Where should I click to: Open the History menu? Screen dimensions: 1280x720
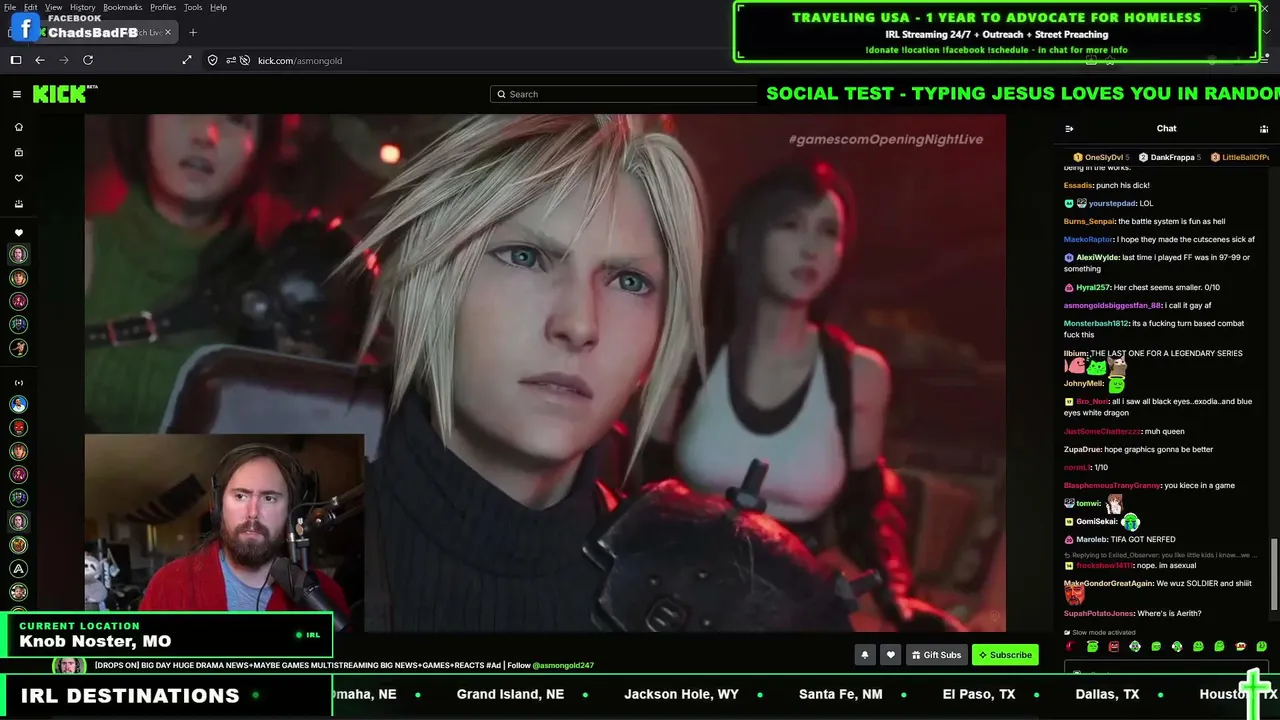pyautogui.click(x=83, y=7)
